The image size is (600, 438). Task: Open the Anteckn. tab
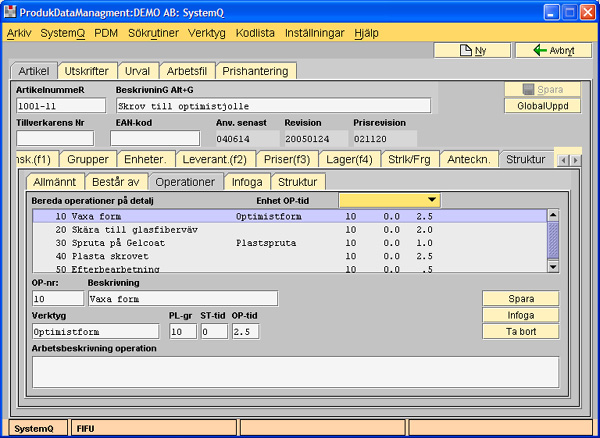click(469, 160)
